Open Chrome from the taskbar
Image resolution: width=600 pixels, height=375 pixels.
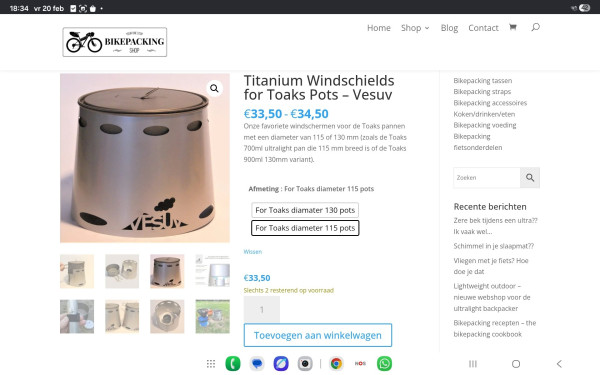[x=336, y=364]
